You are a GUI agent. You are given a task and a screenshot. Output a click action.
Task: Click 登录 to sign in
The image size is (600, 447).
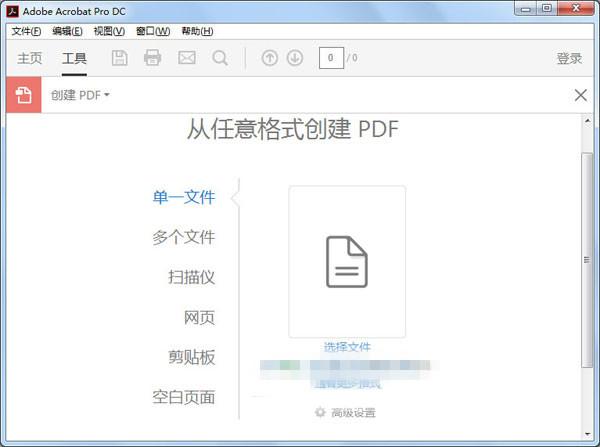tap(569, 58)
